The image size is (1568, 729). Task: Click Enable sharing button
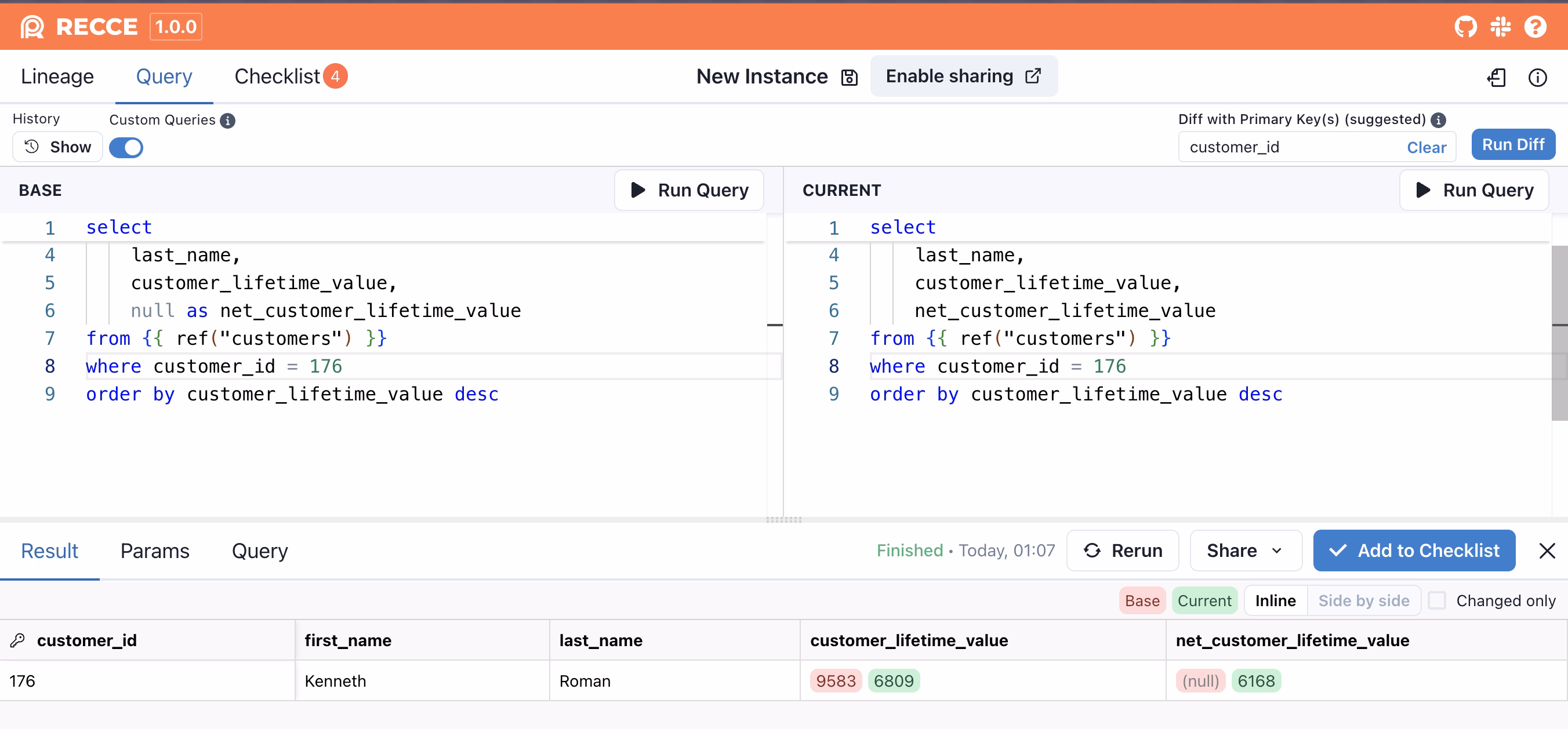point(964,76)
